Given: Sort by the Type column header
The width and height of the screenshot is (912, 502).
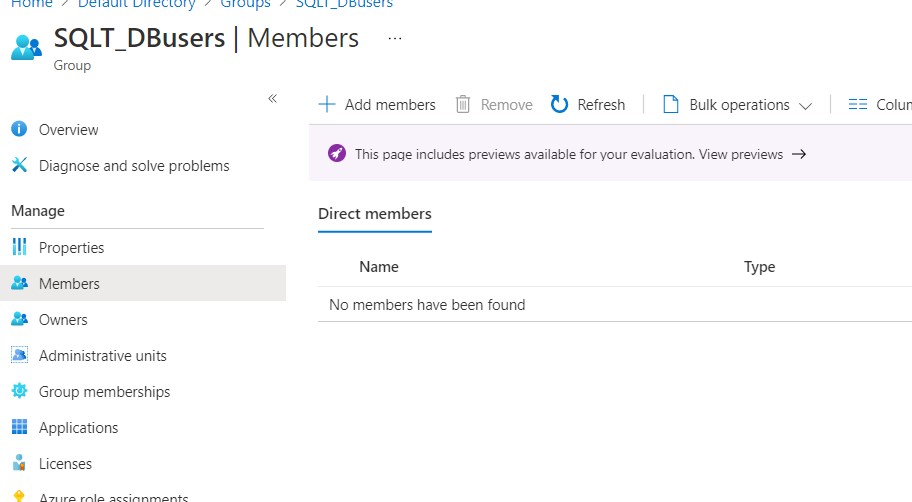Looking at the screenshot, I should (759, 267).
